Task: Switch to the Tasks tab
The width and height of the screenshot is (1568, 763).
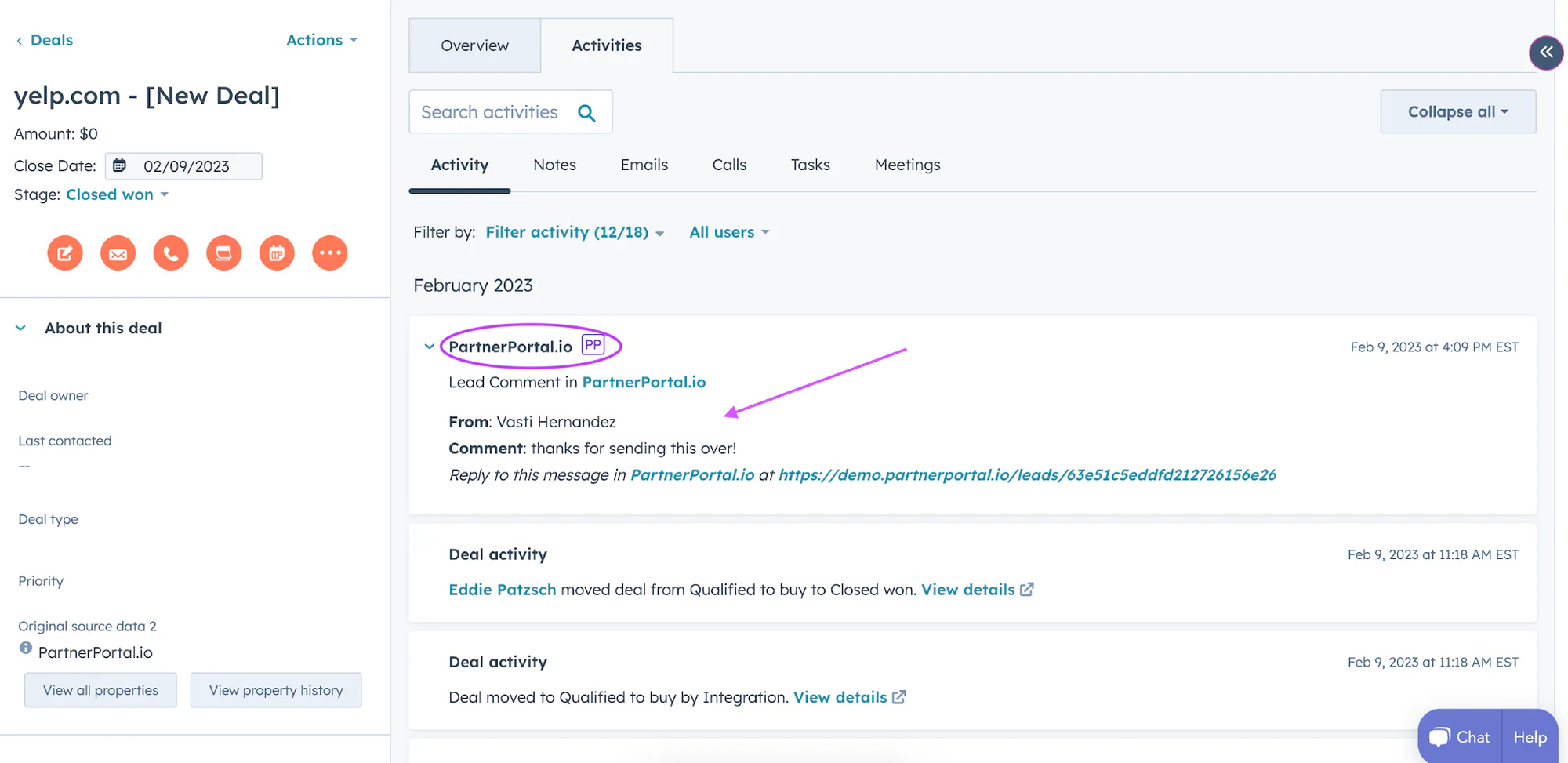Action: pos(810,165)
